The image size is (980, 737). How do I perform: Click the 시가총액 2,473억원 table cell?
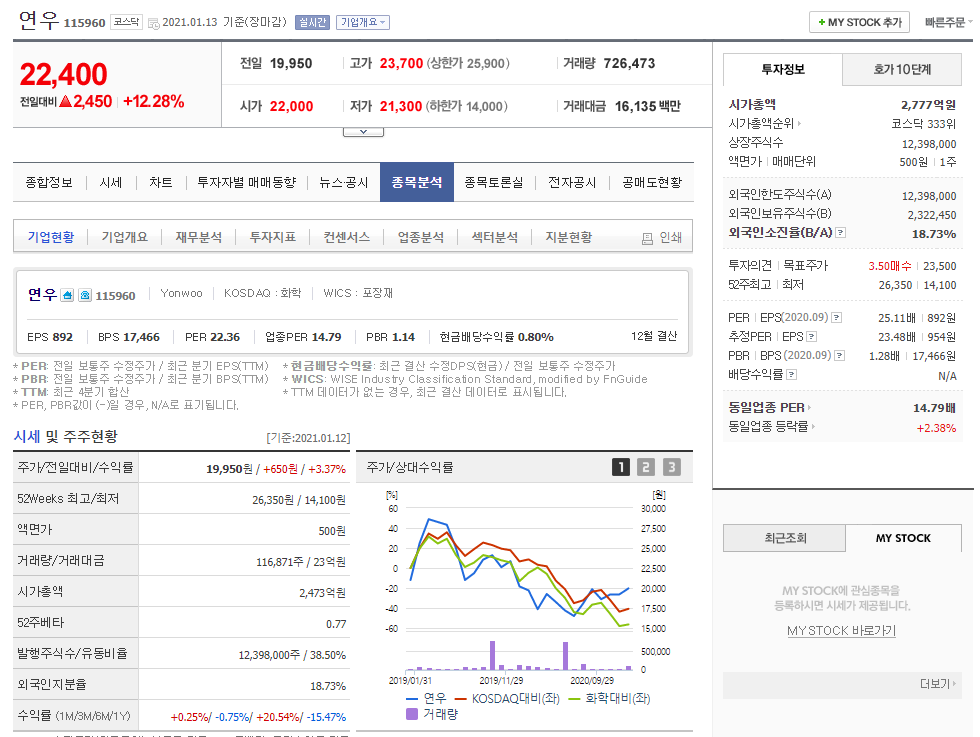pyautogui.click(x=244, y=592)
